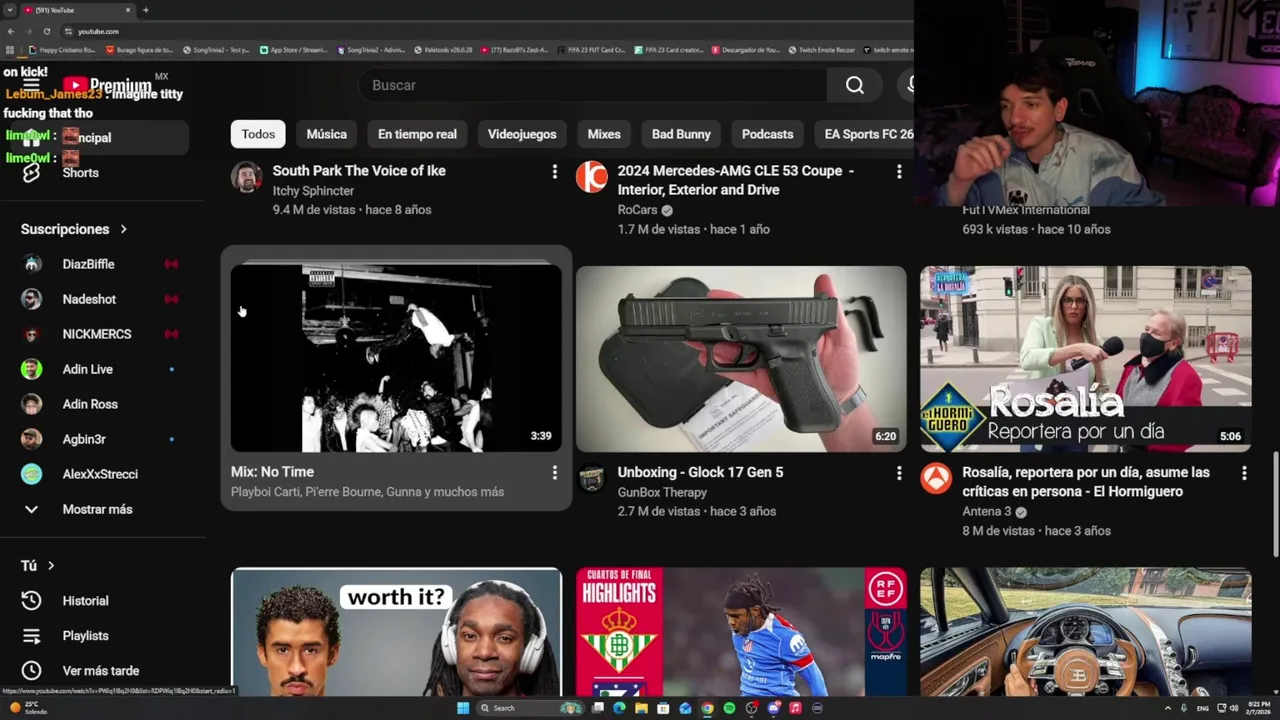Open AlexXxStrecci subscription channel
This screenshot has width=1280, height=720.
tap(98, 474)
